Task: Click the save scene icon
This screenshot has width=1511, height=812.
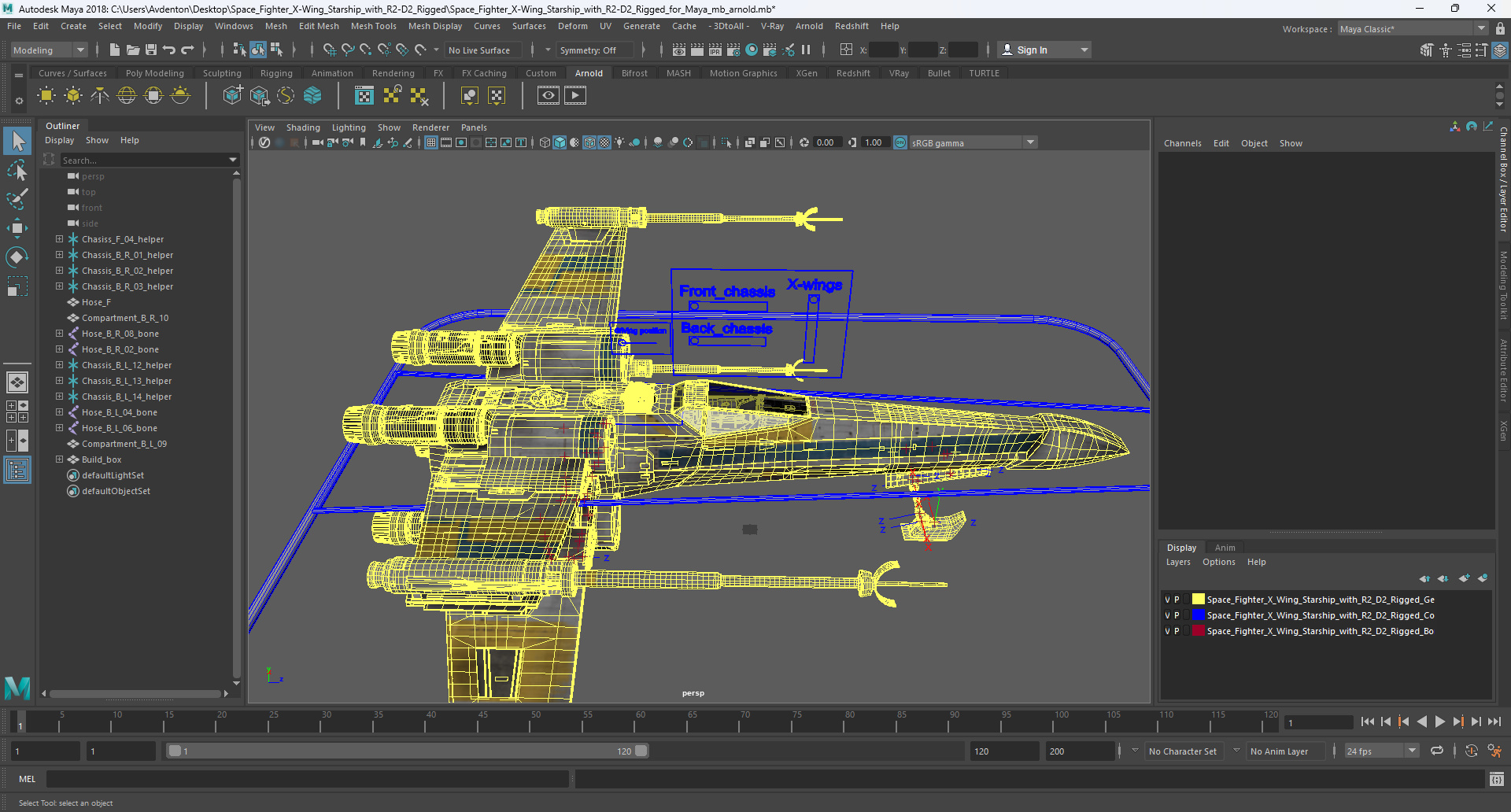Action: [x=151, y=50]
